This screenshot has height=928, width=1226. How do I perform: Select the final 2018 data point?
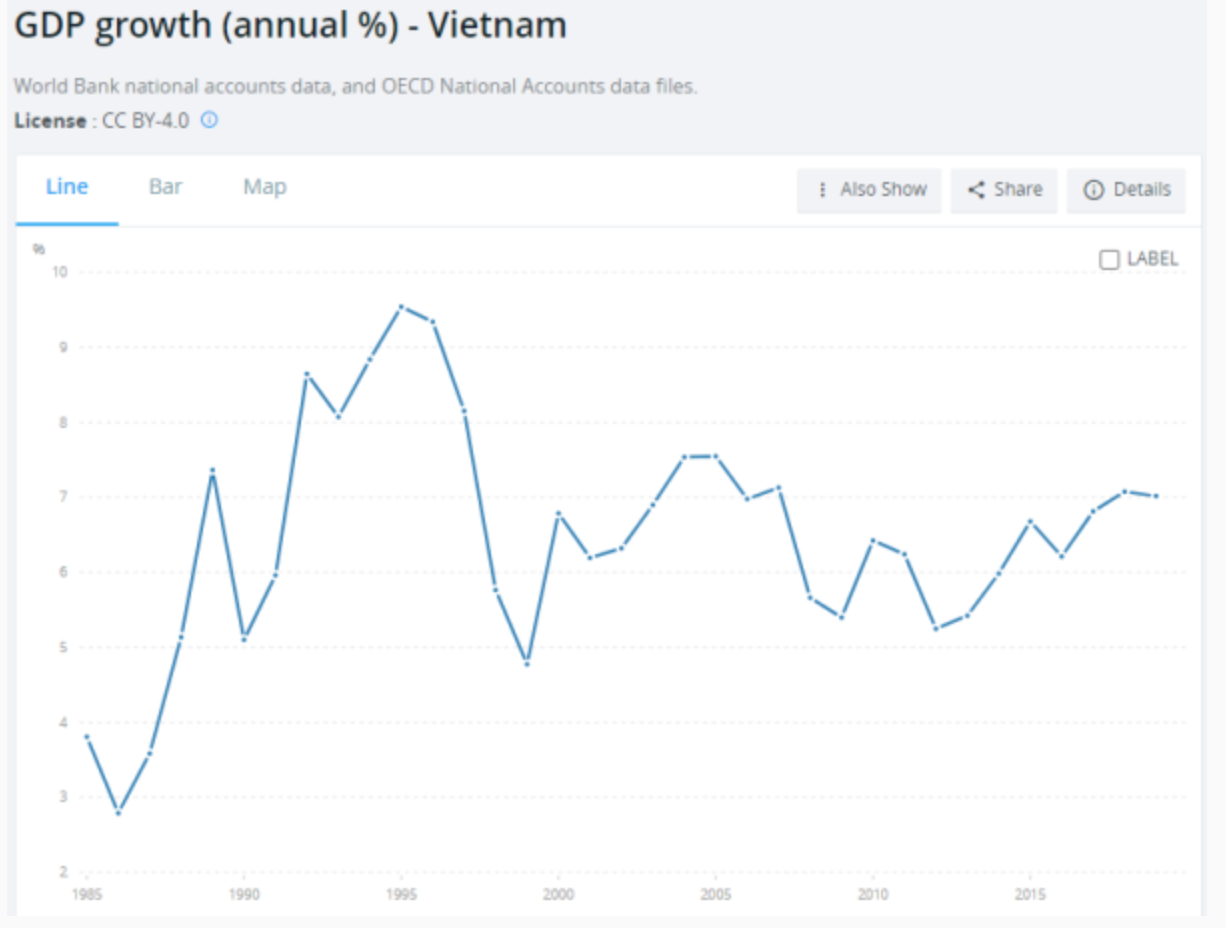point(1157,496)
